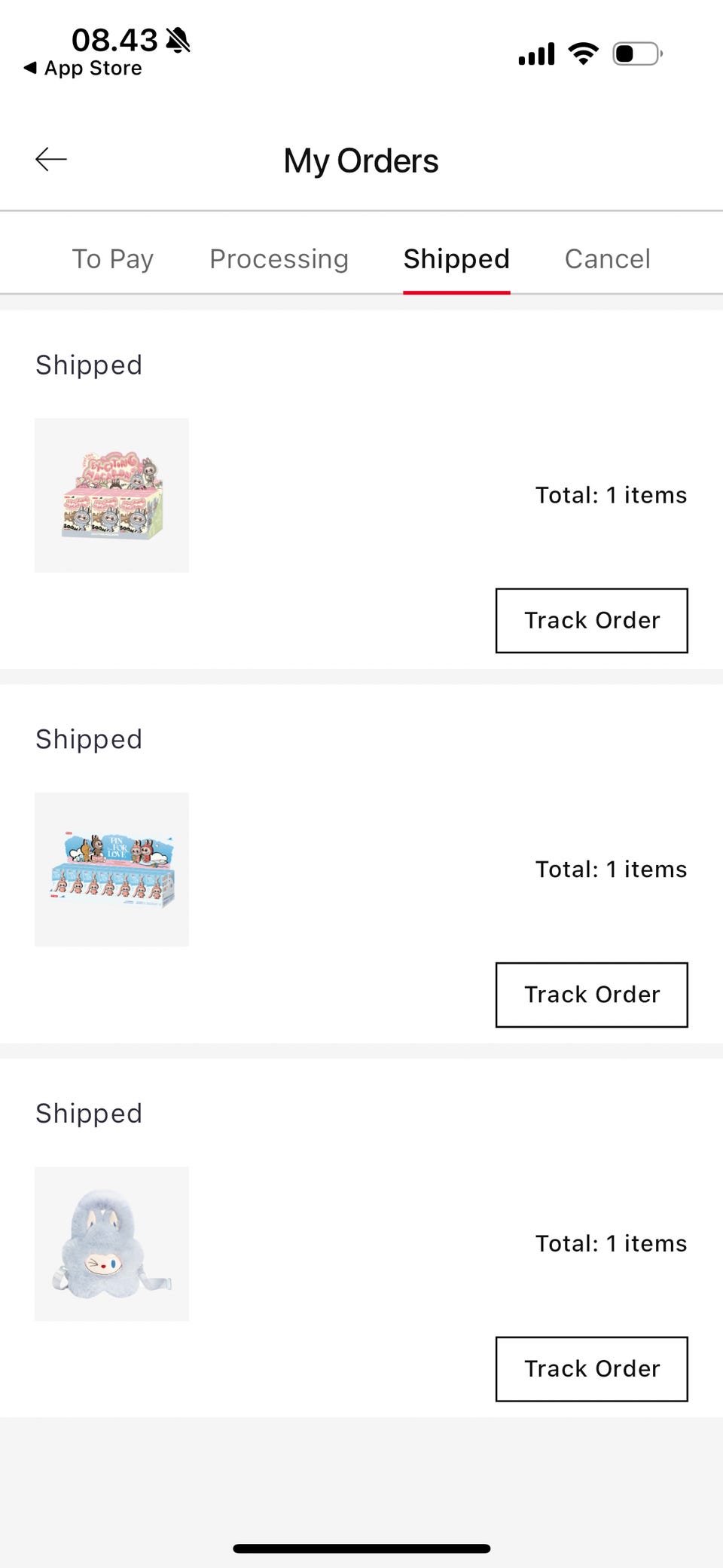
Task: Tap the silent mode bell icon
Action: (178, 40)
